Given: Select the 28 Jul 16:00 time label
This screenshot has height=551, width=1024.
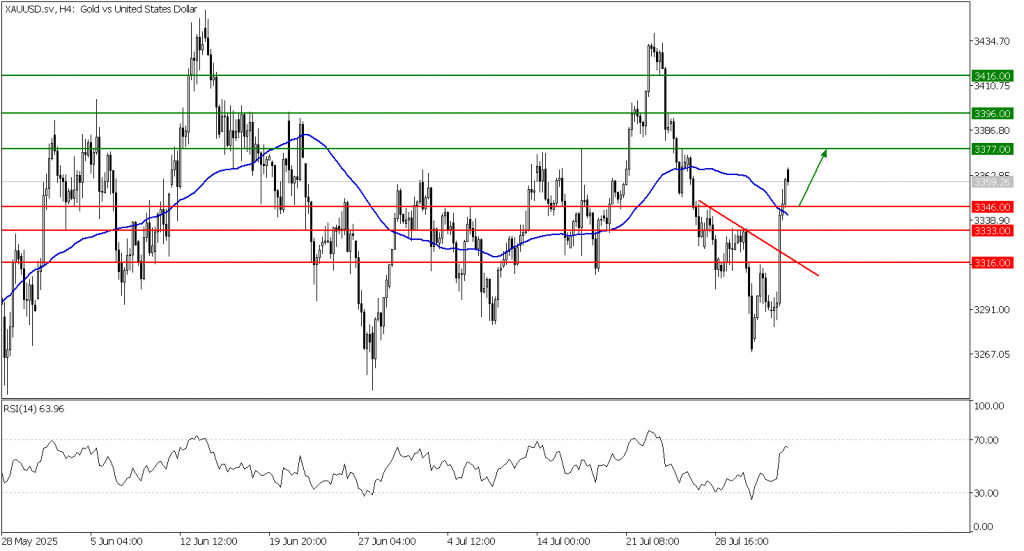Looking at the screenshot, I should coord(741,541).
